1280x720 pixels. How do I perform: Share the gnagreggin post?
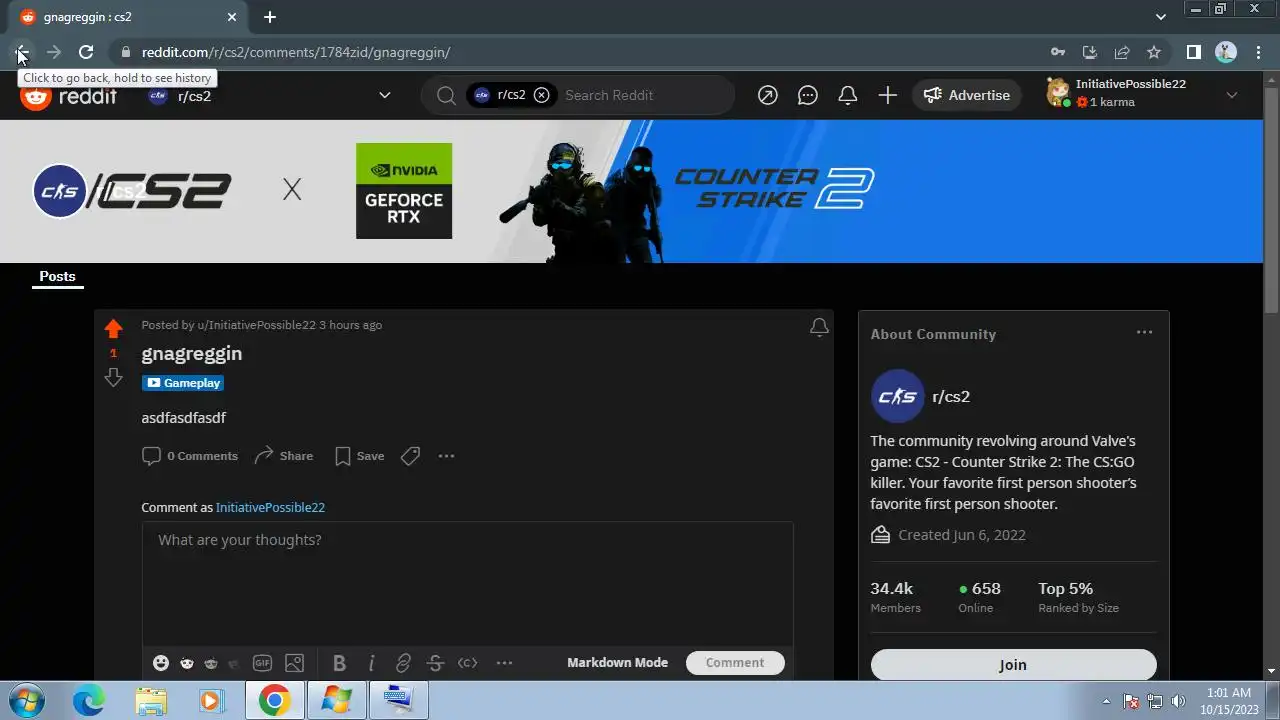tap(283, 456)
